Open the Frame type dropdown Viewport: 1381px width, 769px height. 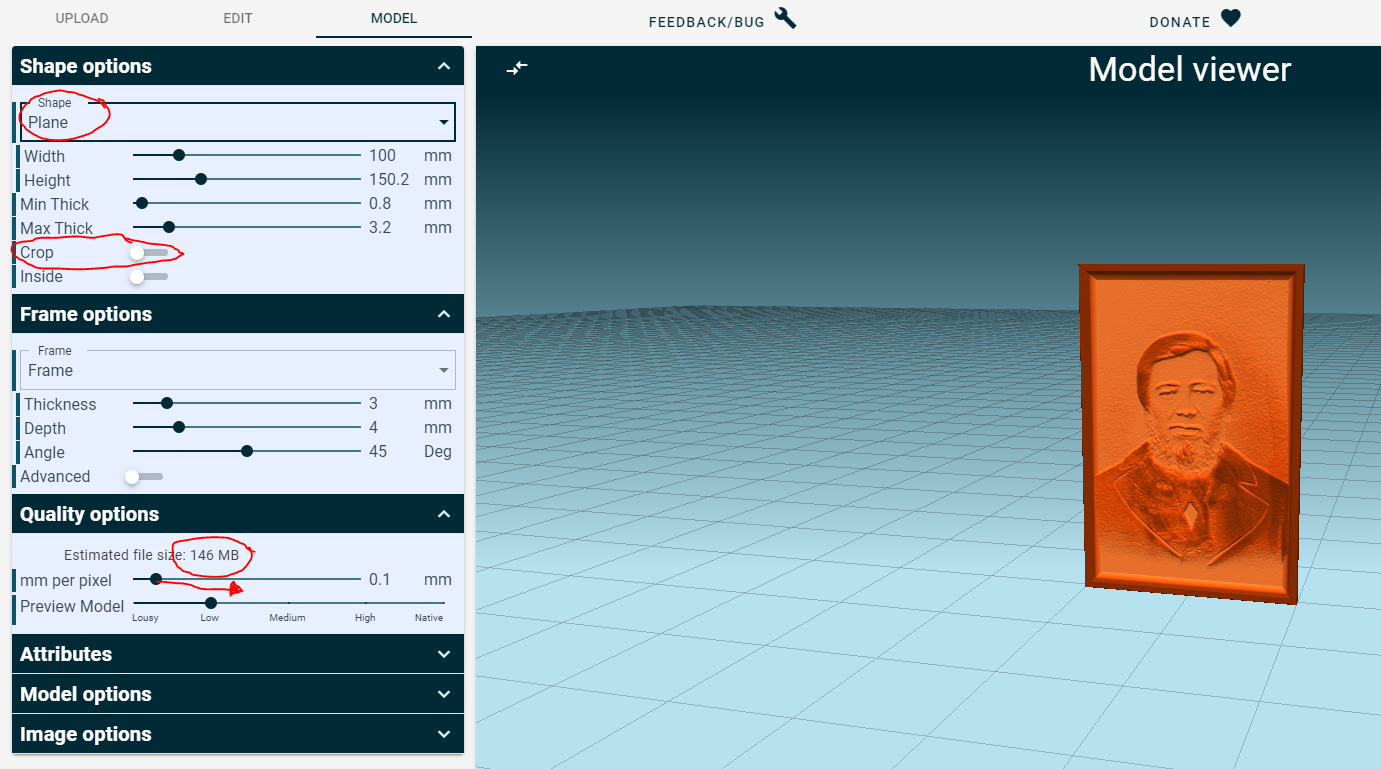tap(238, 370)
